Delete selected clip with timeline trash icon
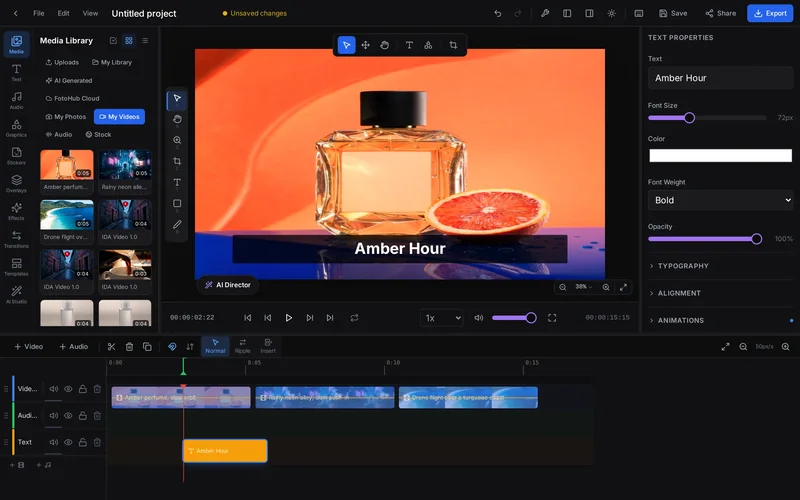The image size is (800, 500). coord(130,346)
